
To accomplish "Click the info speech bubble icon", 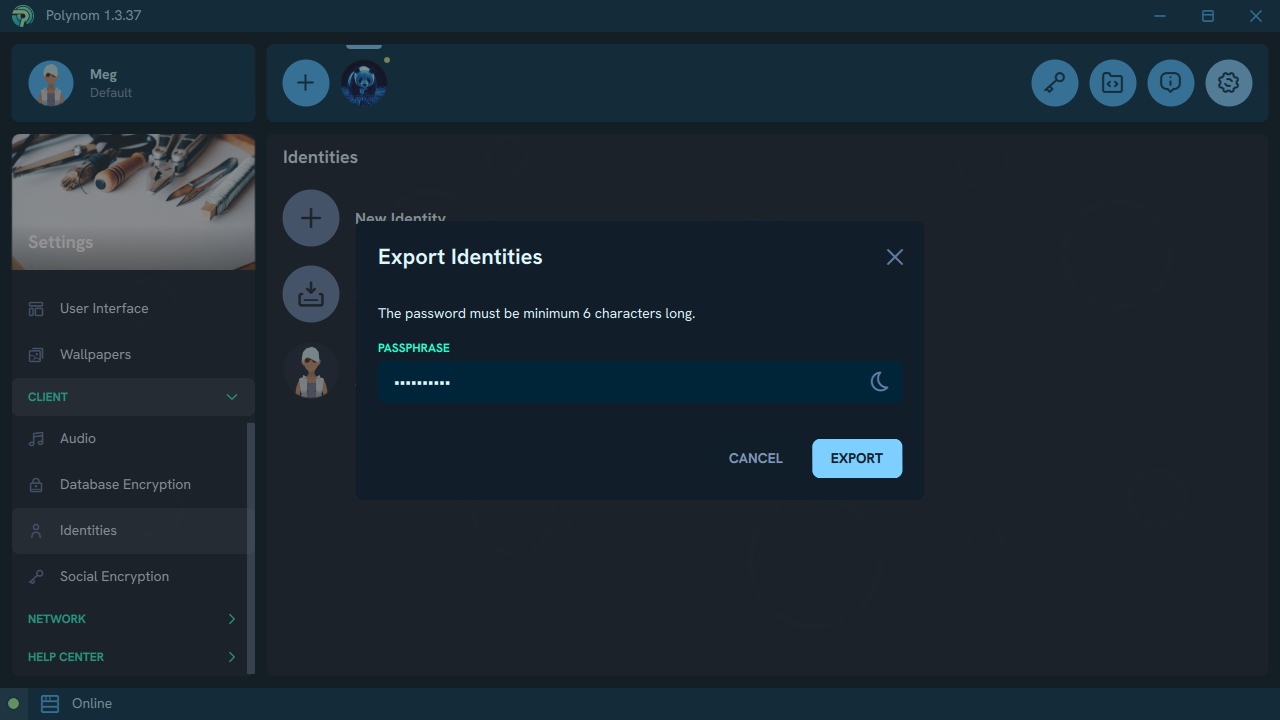I will pyautogui.click(x=1170, y=83).
